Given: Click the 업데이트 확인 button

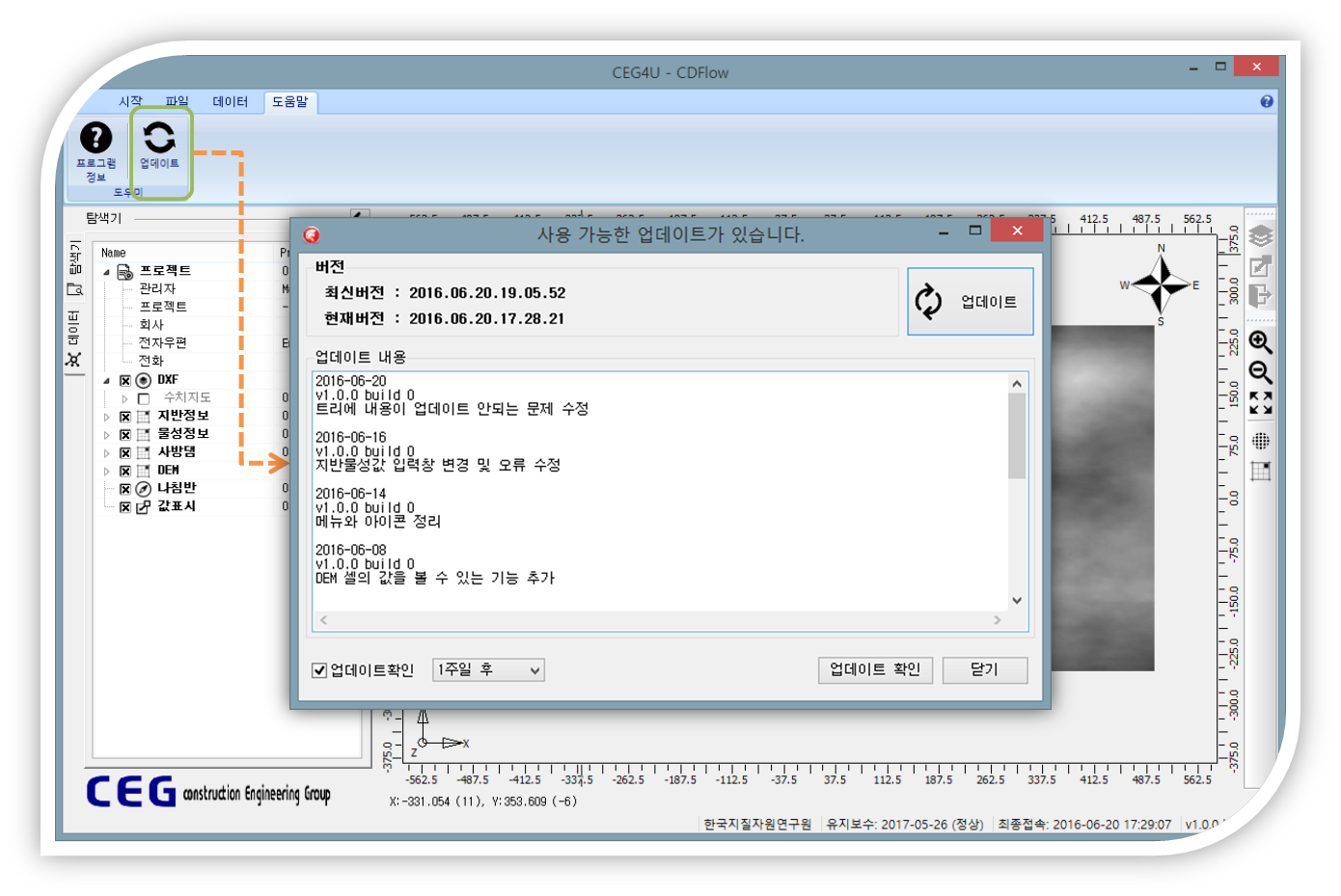Looking at the screenshot, I should coord(875,669).
